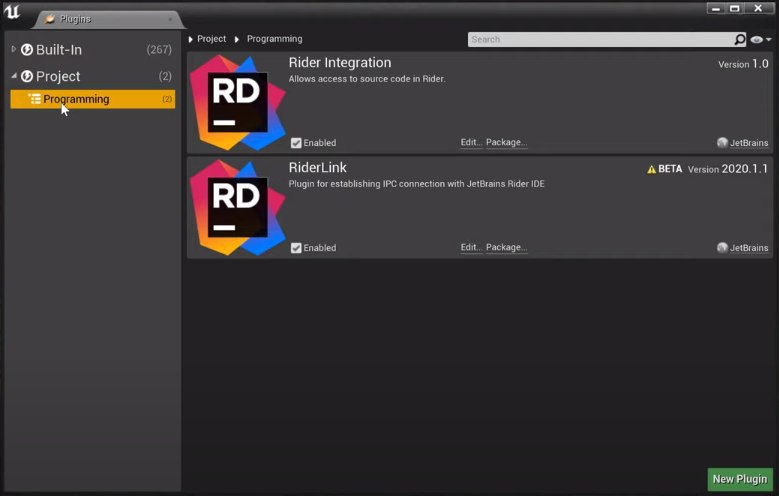Click JetBrains globe icon on RiderLink
Viewport: 779px width, 496px height.
tap(722, 248)
